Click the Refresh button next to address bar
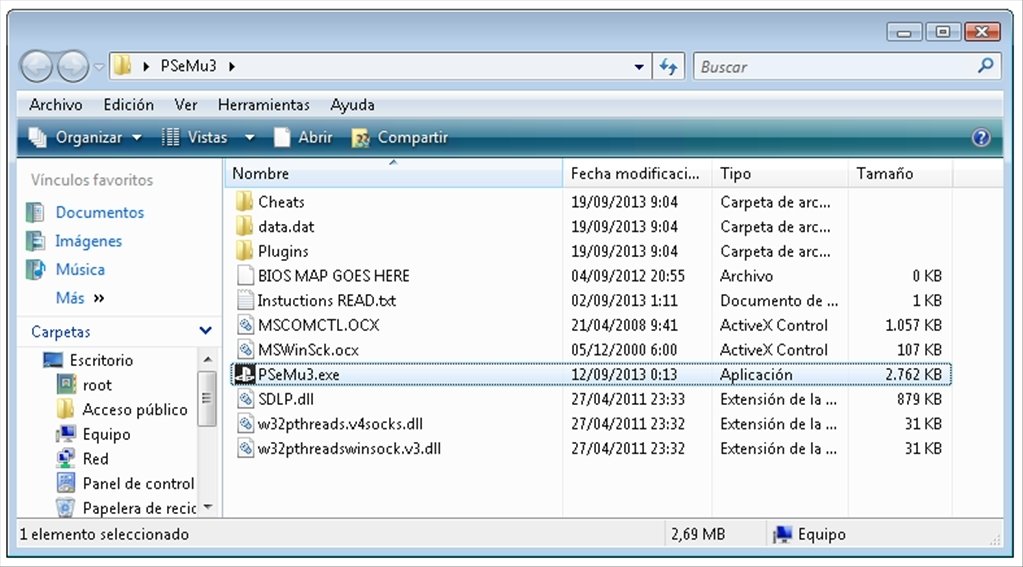 [x=668, y=67]
